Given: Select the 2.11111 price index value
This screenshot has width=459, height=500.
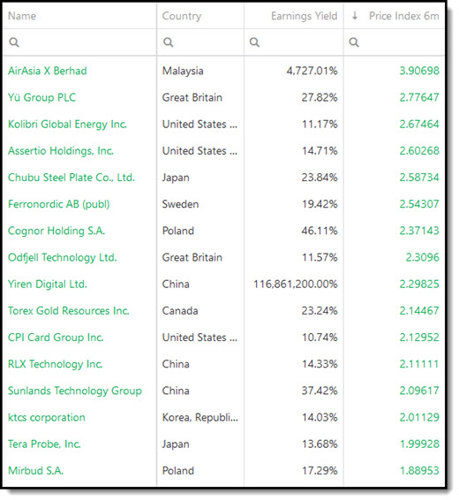Looking at the screenshot, I should [419, 364].
